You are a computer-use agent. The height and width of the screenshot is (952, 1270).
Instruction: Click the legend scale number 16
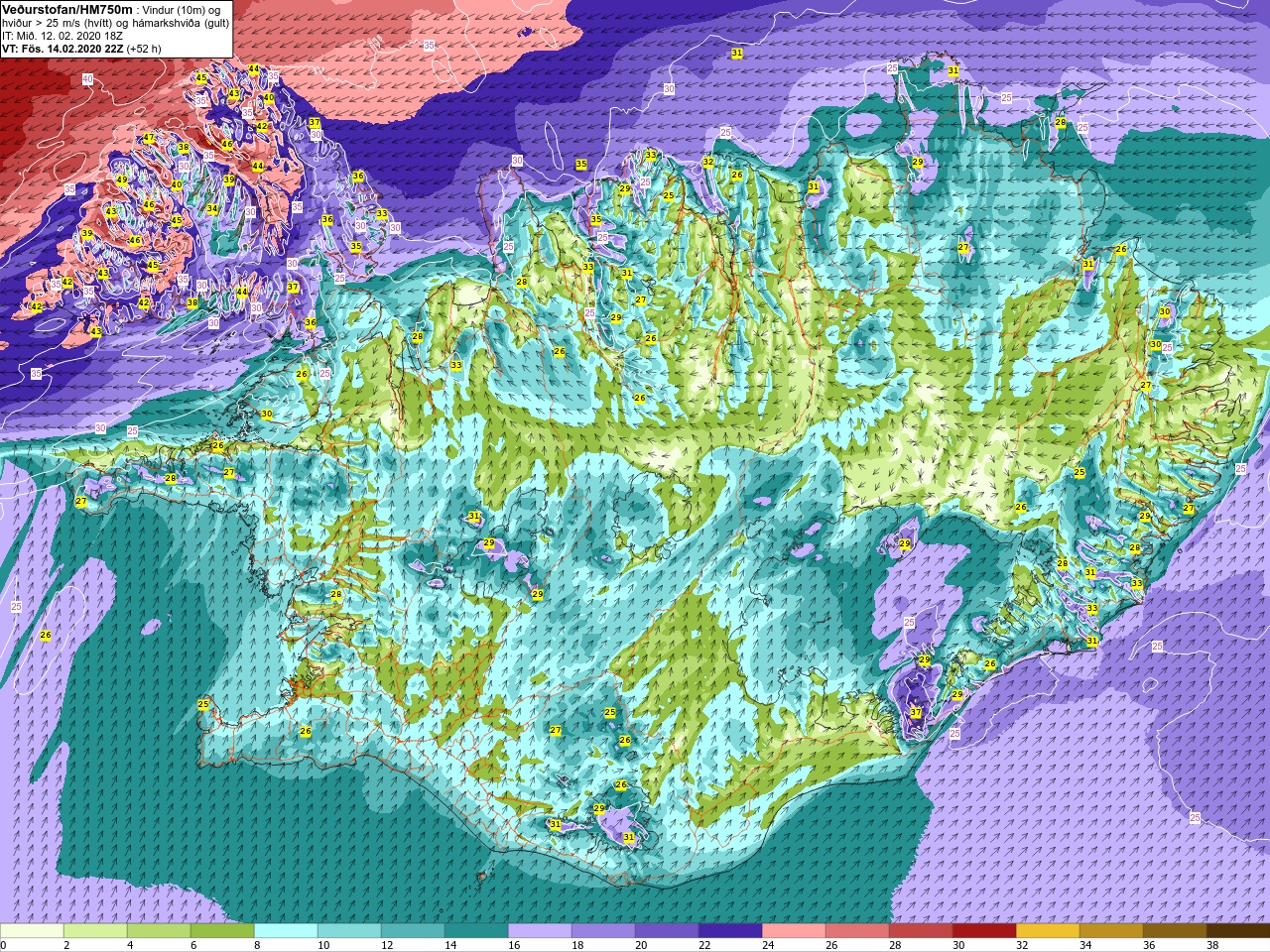[513, 945]
